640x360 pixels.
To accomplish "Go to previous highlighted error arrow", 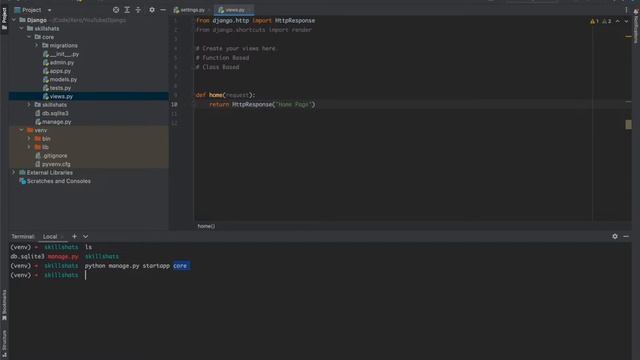I will (x=618, y=21).
